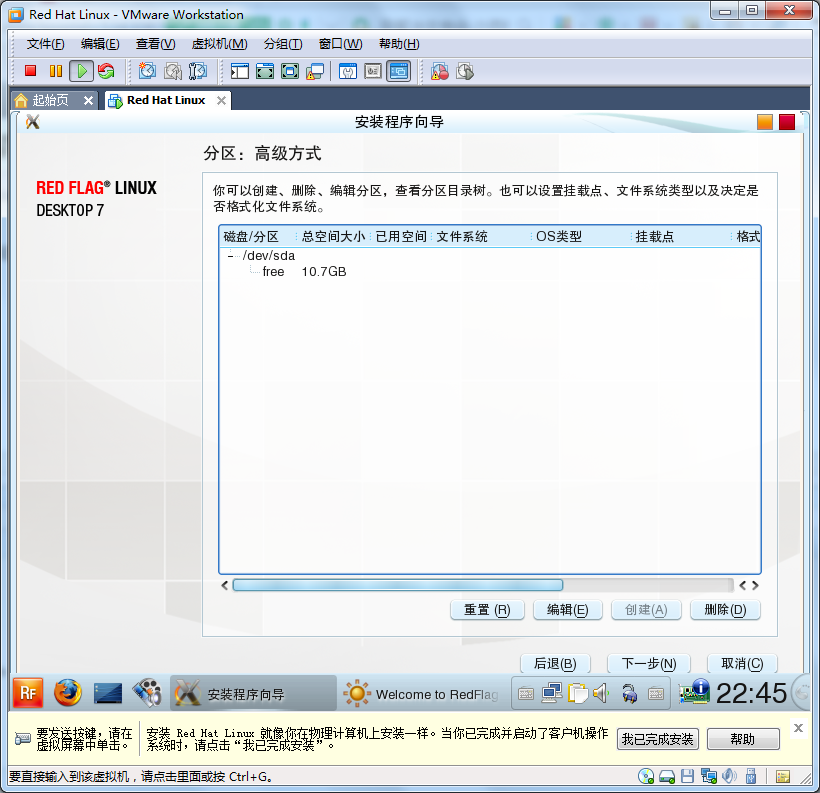
Task: Open the 查看(V) menu
Action: point(155,44)
